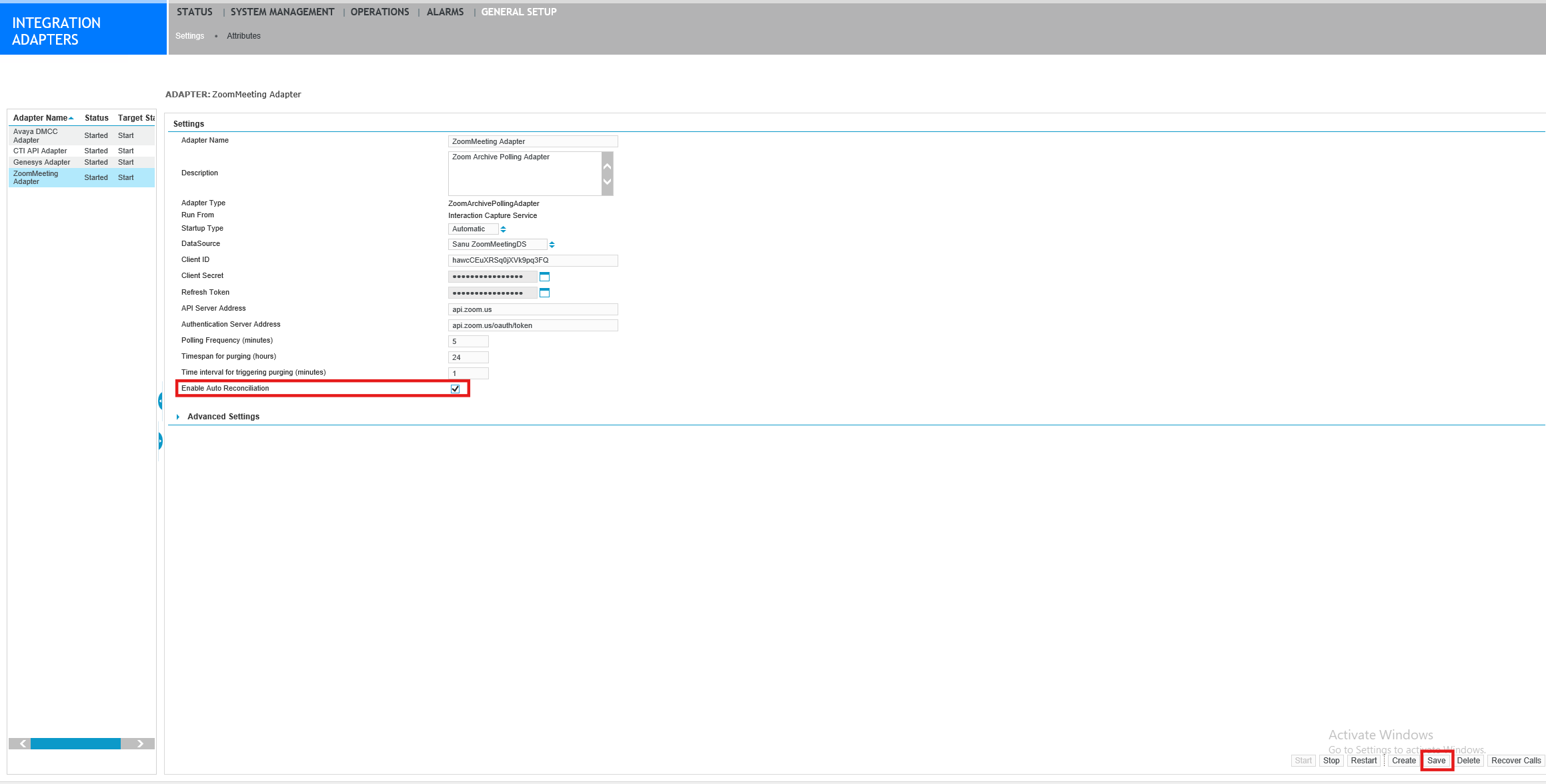Screen dimensions: 1546x784
Task: Collapse the adapter list panel handle
Action: 160,401
